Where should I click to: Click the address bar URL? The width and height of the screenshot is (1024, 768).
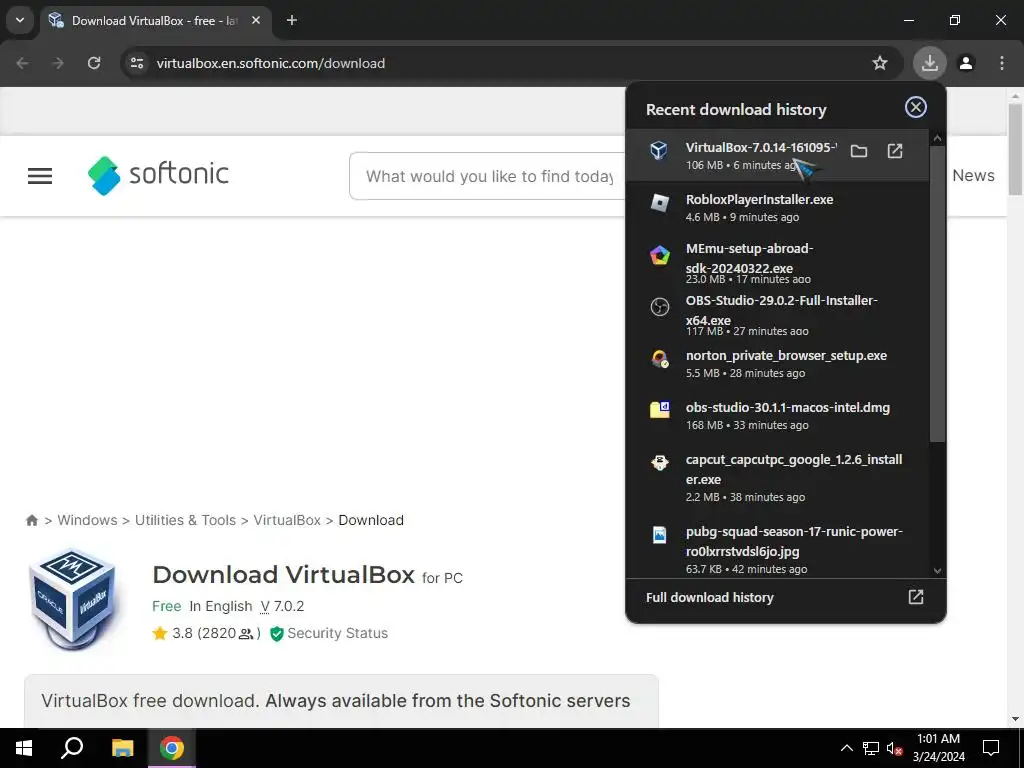pyautogui.click(x=270, y=63)
